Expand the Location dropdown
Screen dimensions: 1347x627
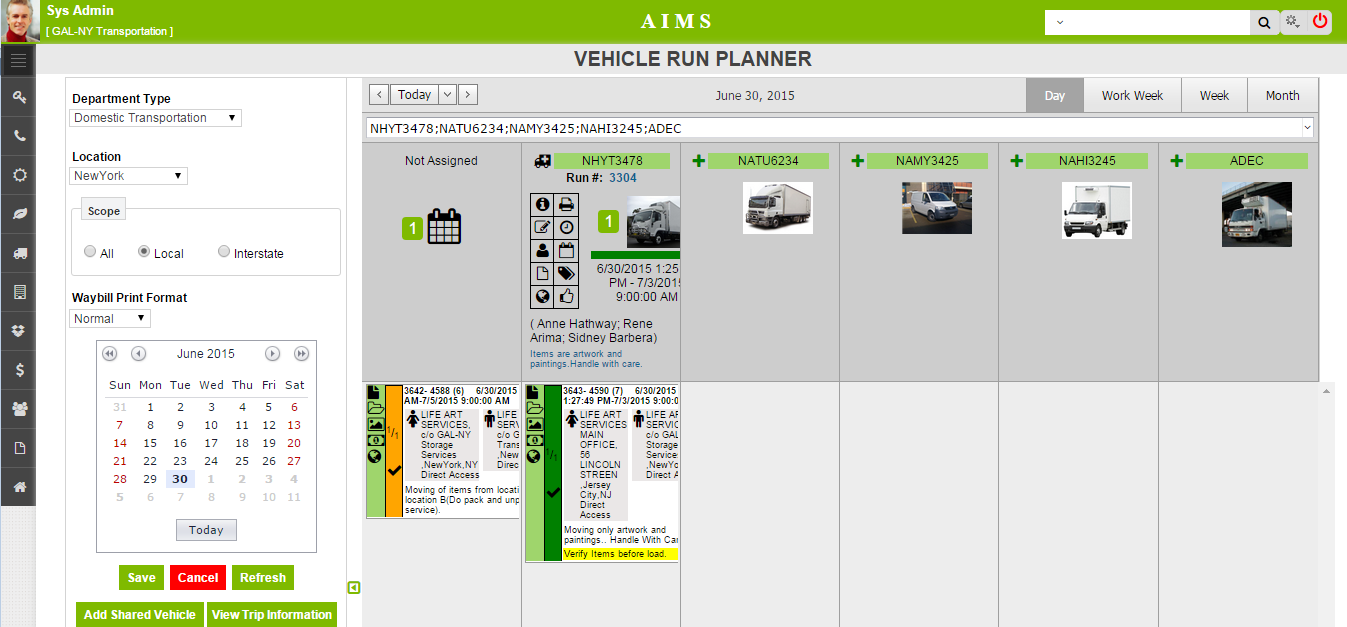[x=129, y=176]
